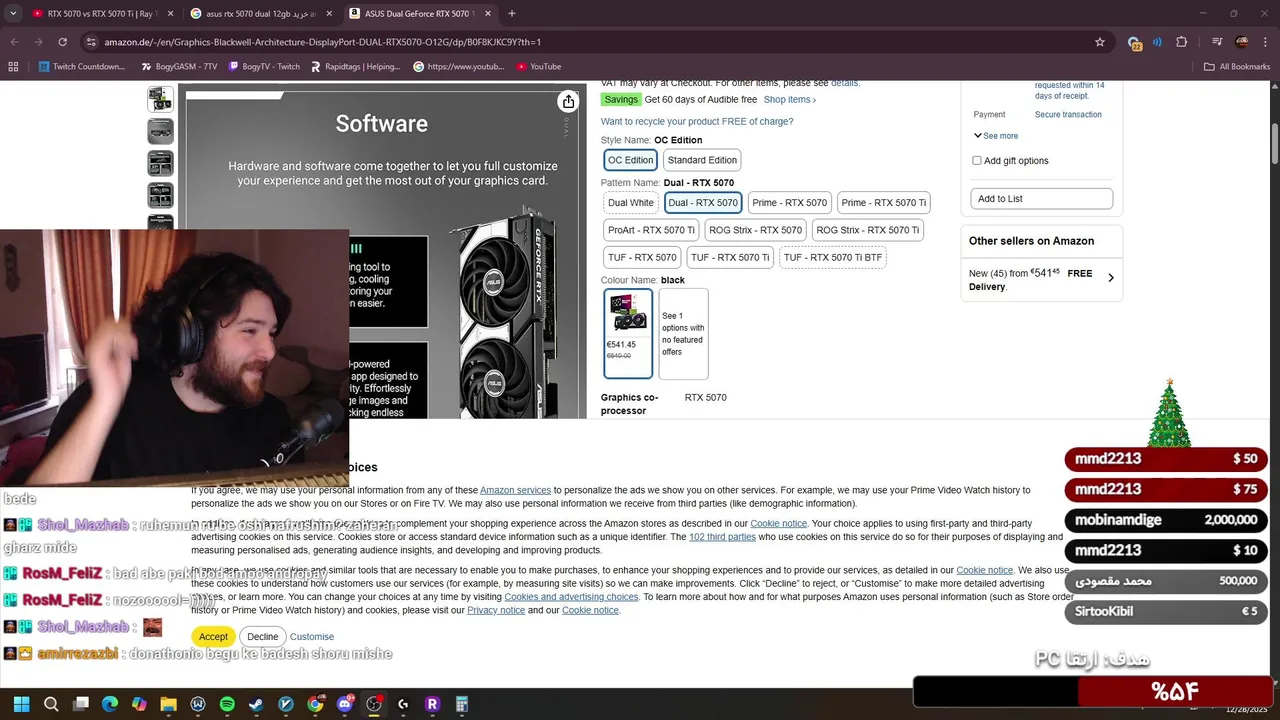Click the share icon on product image

click(x=568, y=102)
